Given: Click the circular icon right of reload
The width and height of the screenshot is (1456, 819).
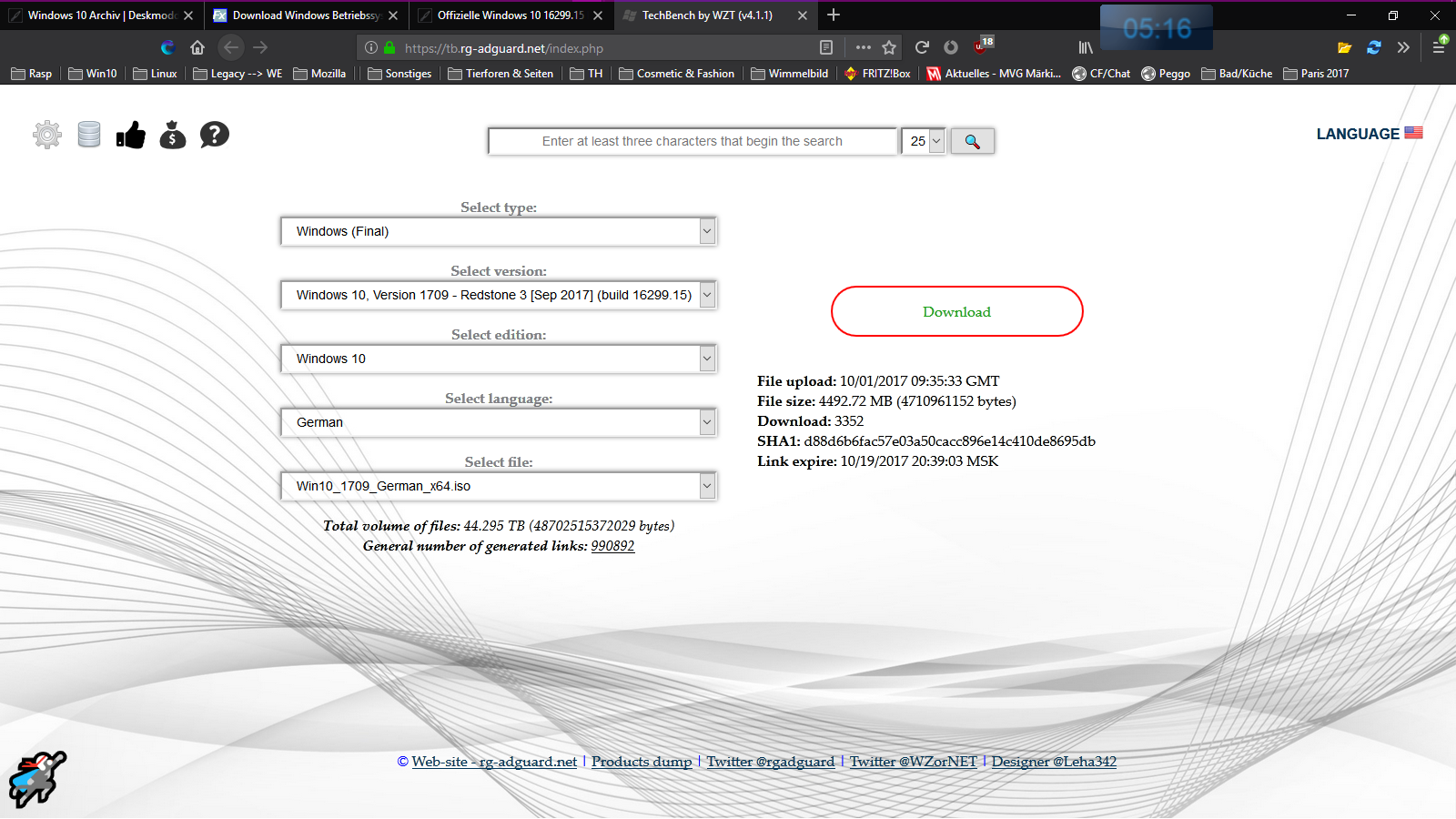Looking at the screenshot, I should 951,47.
